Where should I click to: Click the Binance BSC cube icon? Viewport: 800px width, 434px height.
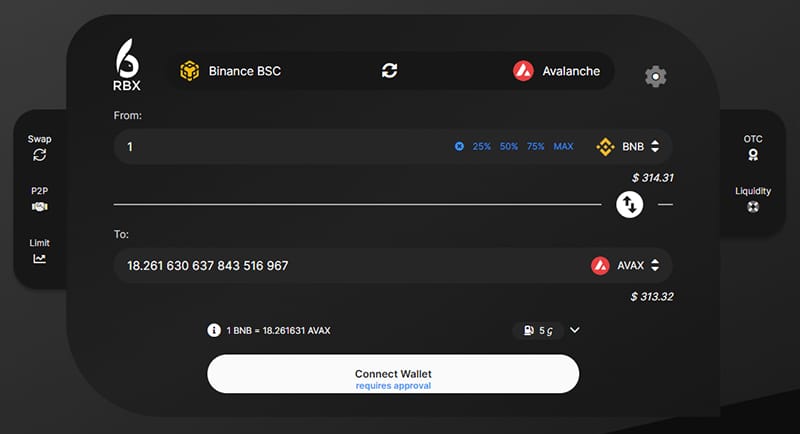pyautogui.click(x=189, y=71)
